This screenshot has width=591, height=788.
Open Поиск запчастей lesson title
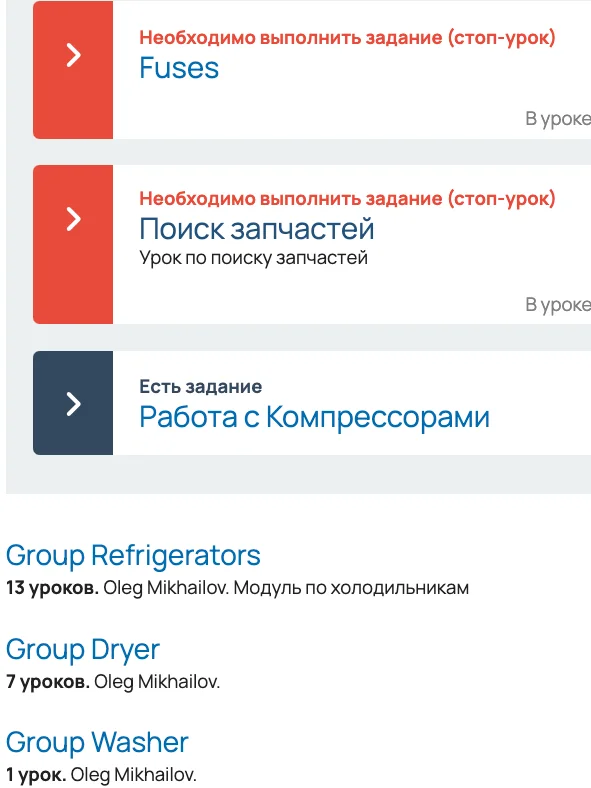point(257,229)
